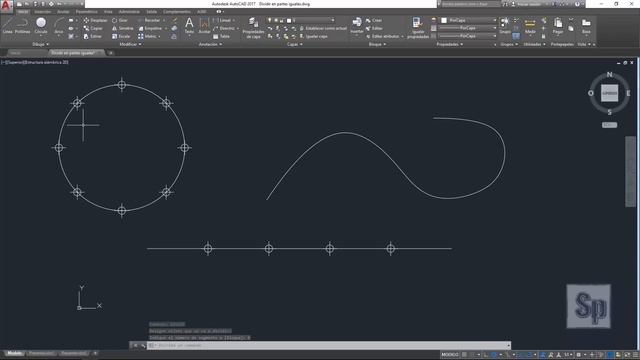The height and width of the screenshot is (360, 640).
Task: Add new drawing tab with plus button
Action: [110, 53]
